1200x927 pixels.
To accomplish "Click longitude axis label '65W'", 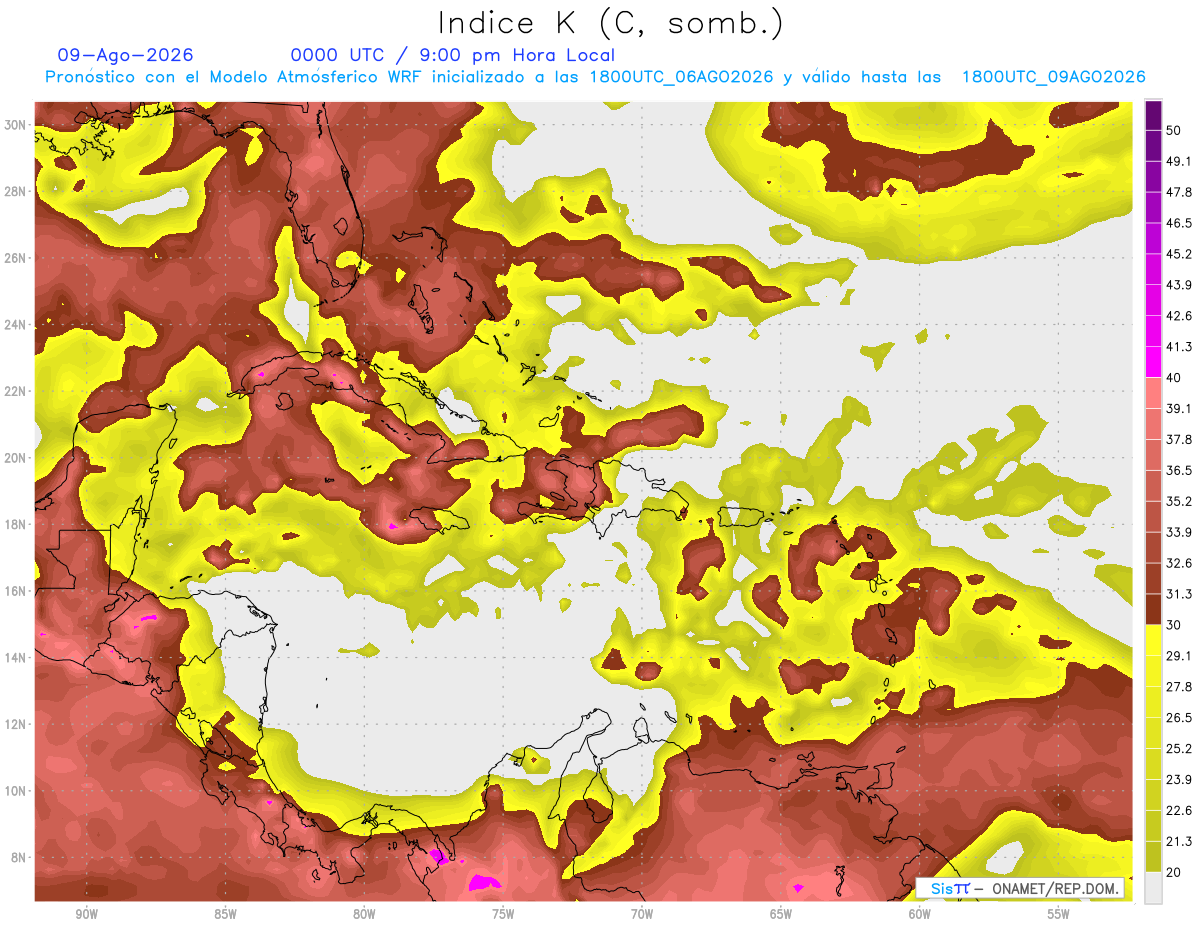I will point(781,914).
